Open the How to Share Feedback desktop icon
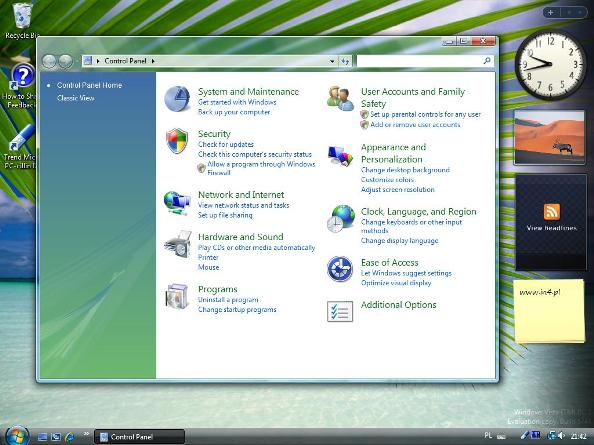The height and width of the screenshot is (445, 594). (x=20, y=86)
